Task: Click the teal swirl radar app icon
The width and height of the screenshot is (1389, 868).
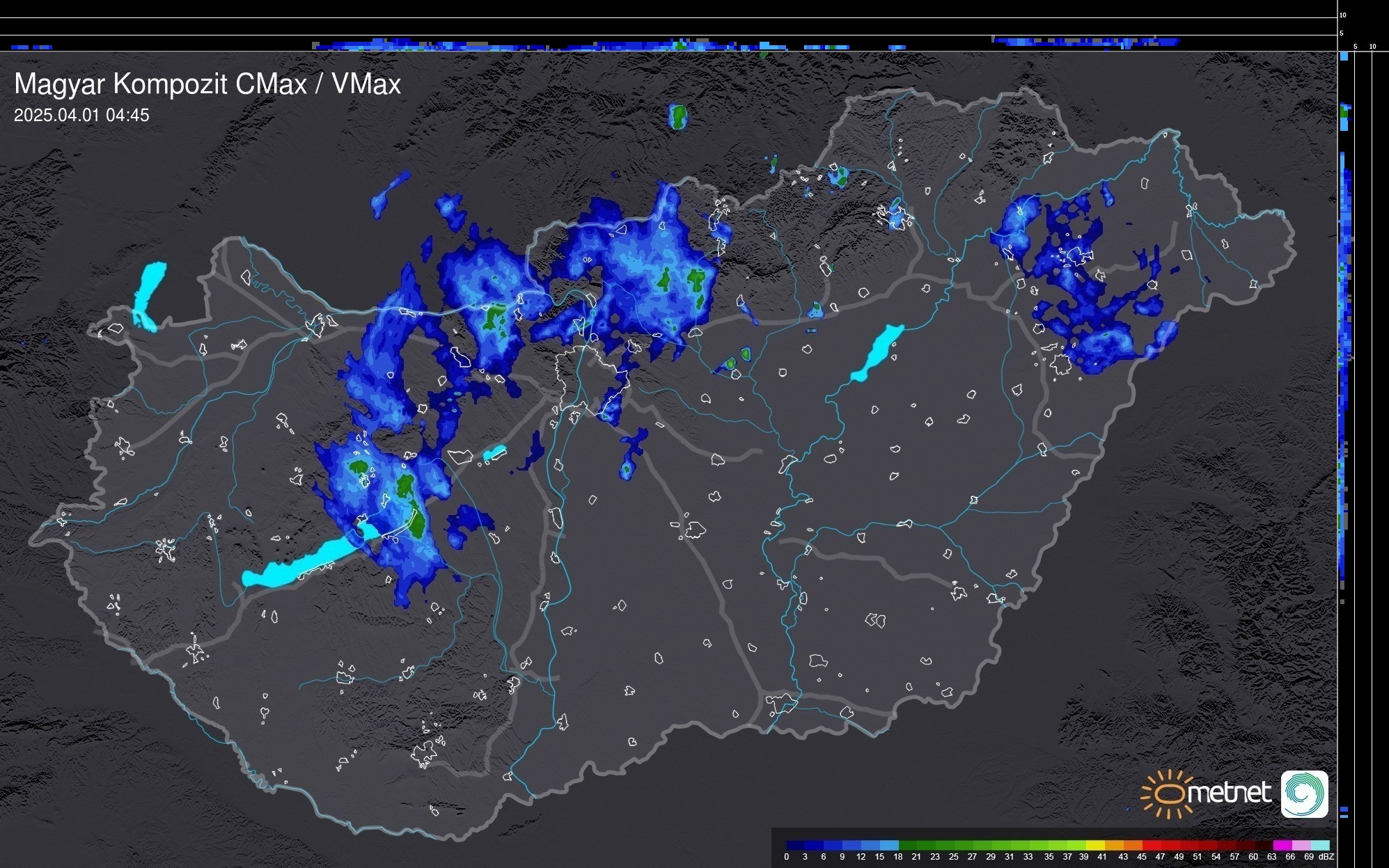Action: pyautogui.click(x=1304, y=794)
